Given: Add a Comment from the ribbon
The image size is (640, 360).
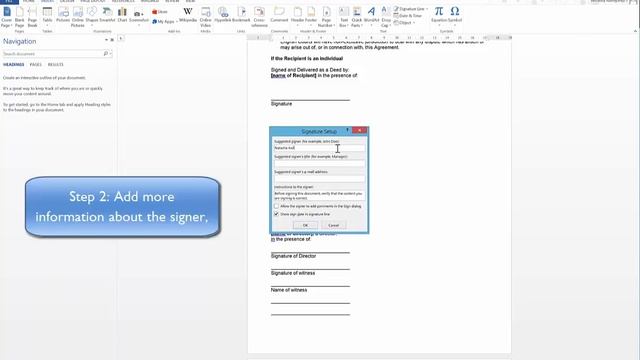Looking at the screenshot, I should [x=279, y=15].
